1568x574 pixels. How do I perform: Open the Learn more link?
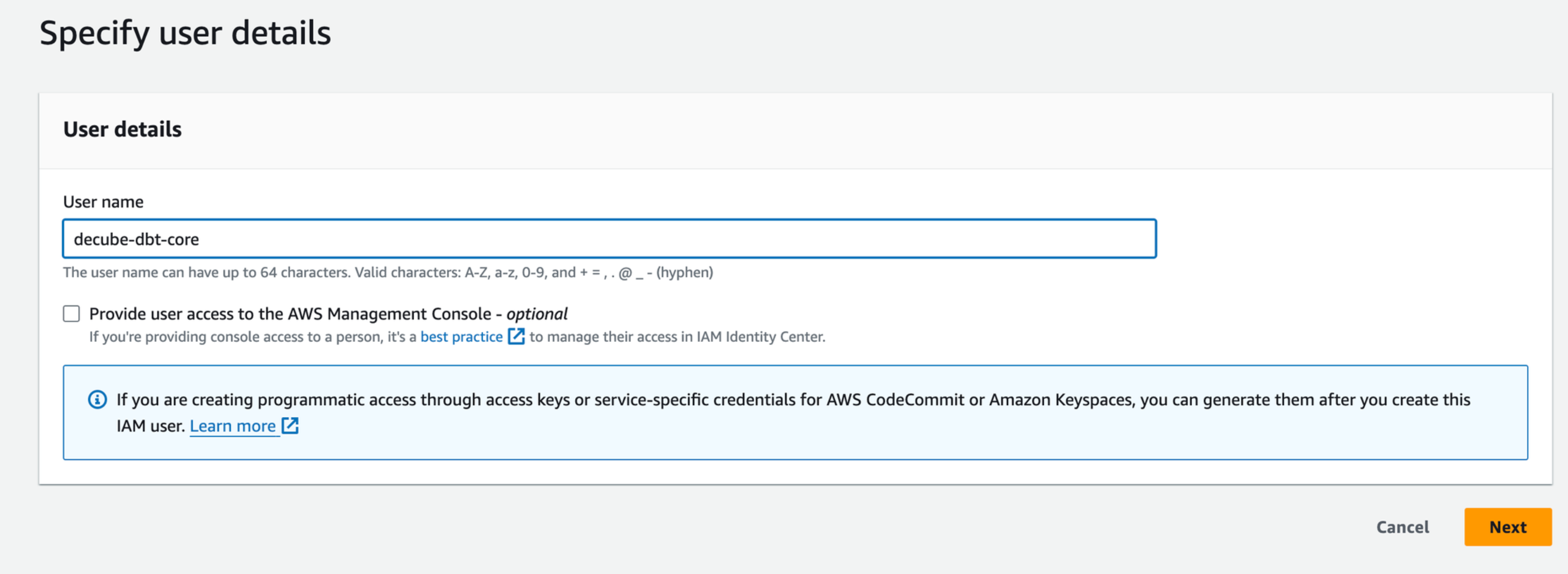click(233, 426)
